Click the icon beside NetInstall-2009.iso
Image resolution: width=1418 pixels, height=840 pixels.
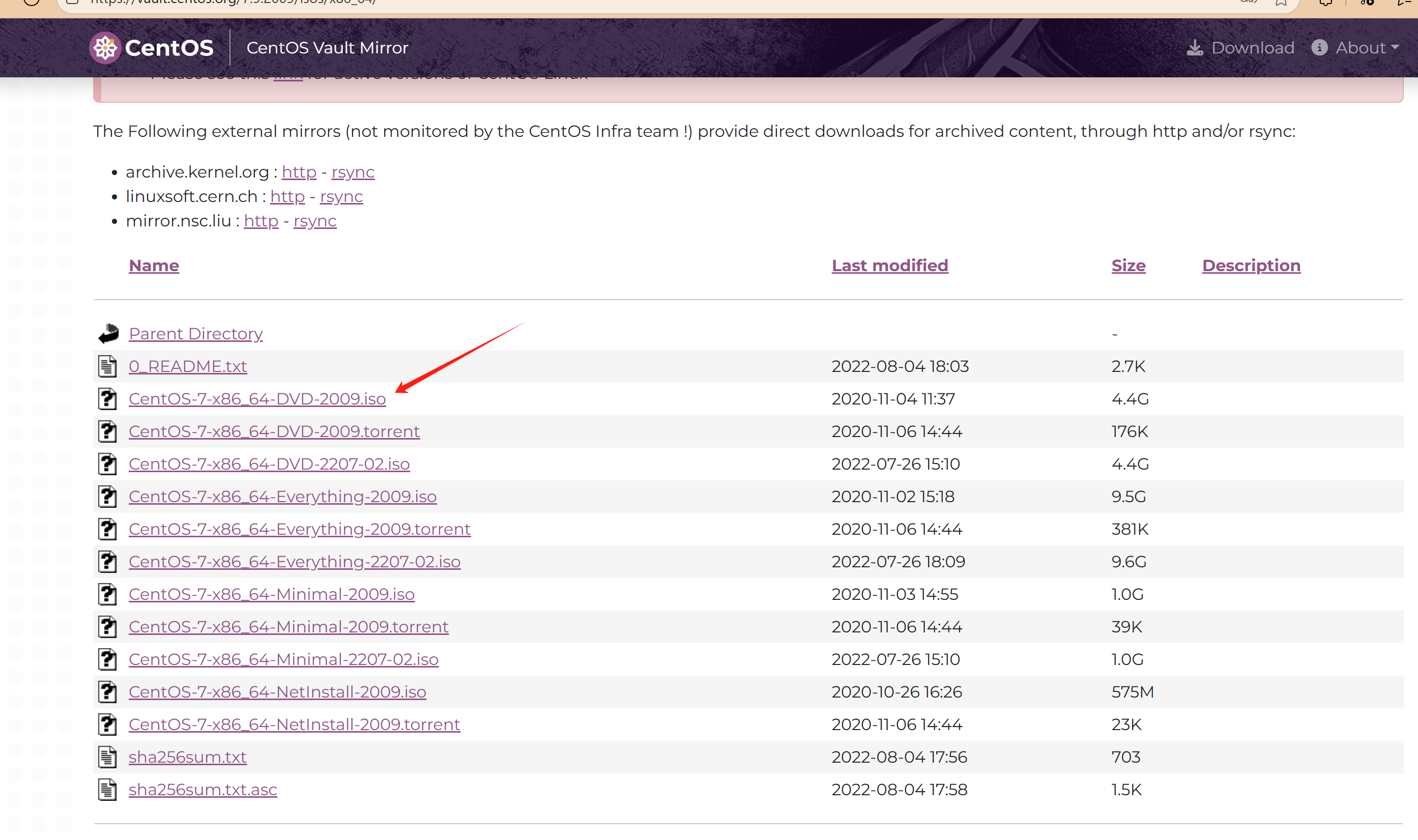click(107, 692)
